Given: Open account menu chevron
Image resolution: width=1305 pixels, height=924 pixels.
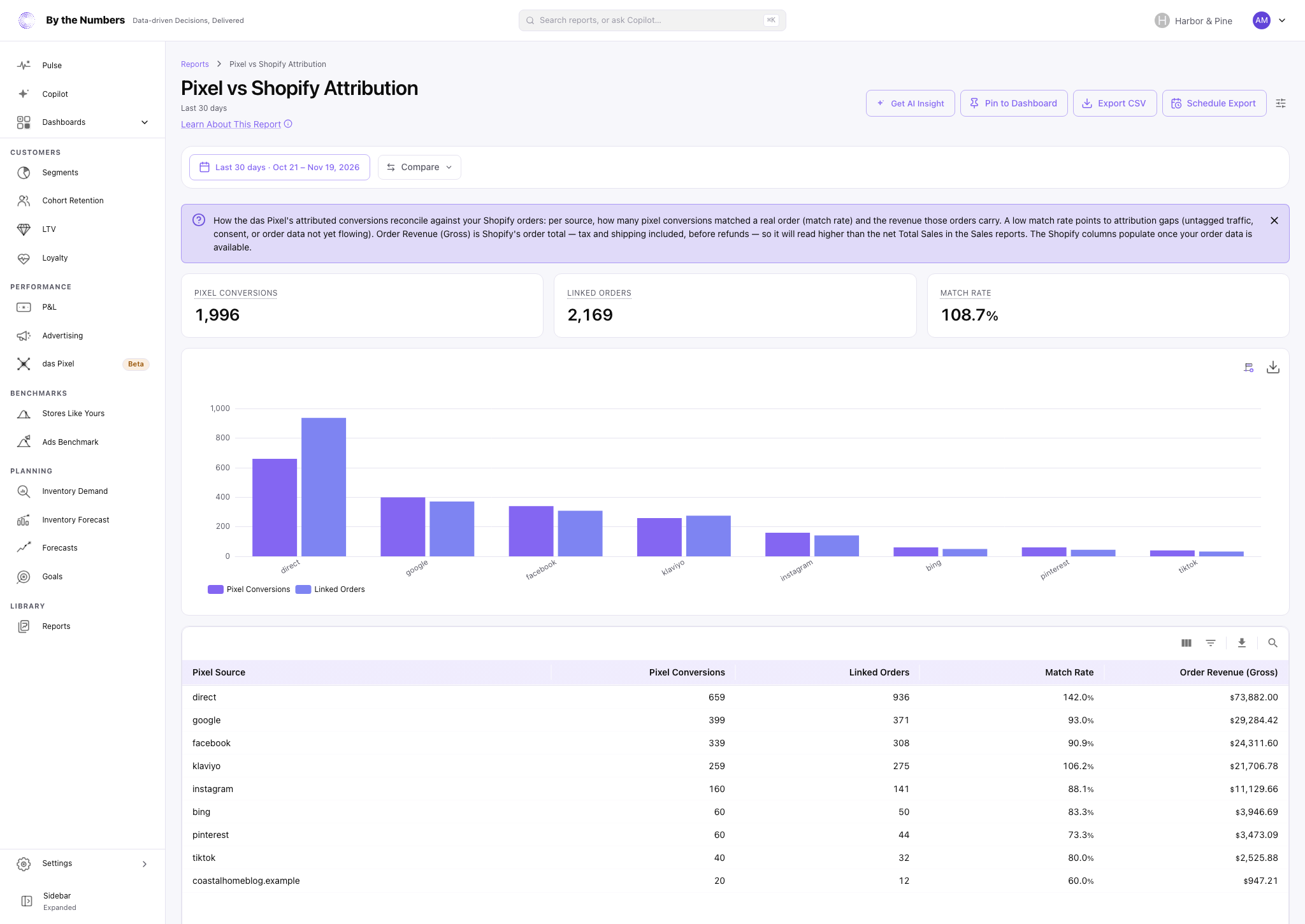Looking at the screenshot, I should pos(1282,20).
